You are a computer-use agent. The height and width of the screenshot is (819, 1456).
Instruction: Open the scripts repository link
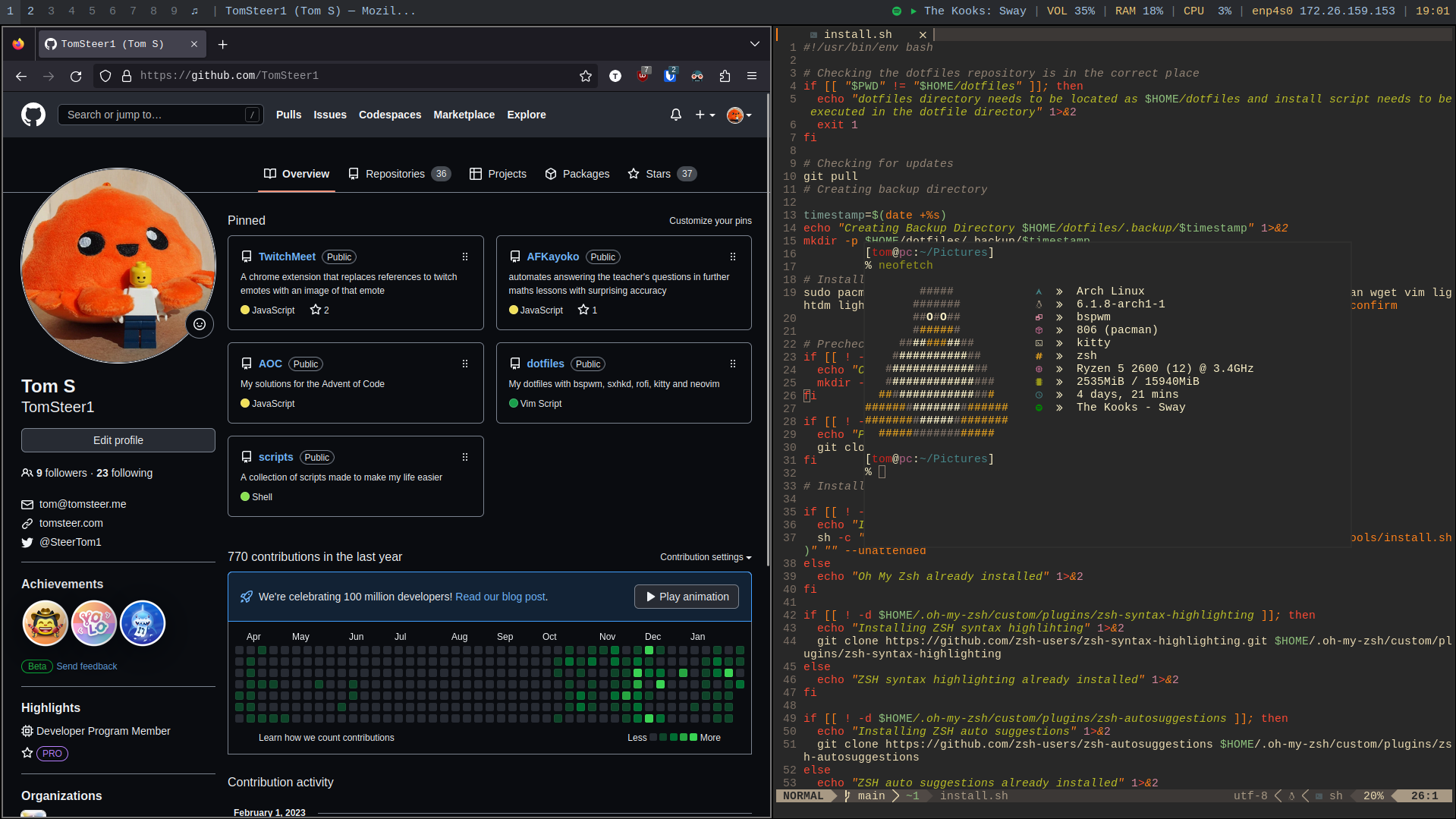click(x=275, y=457)
